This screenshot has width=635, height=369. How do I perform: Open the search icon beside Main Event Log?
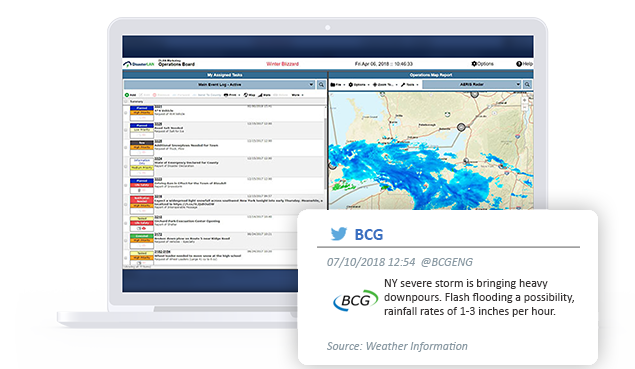point(321,85)
